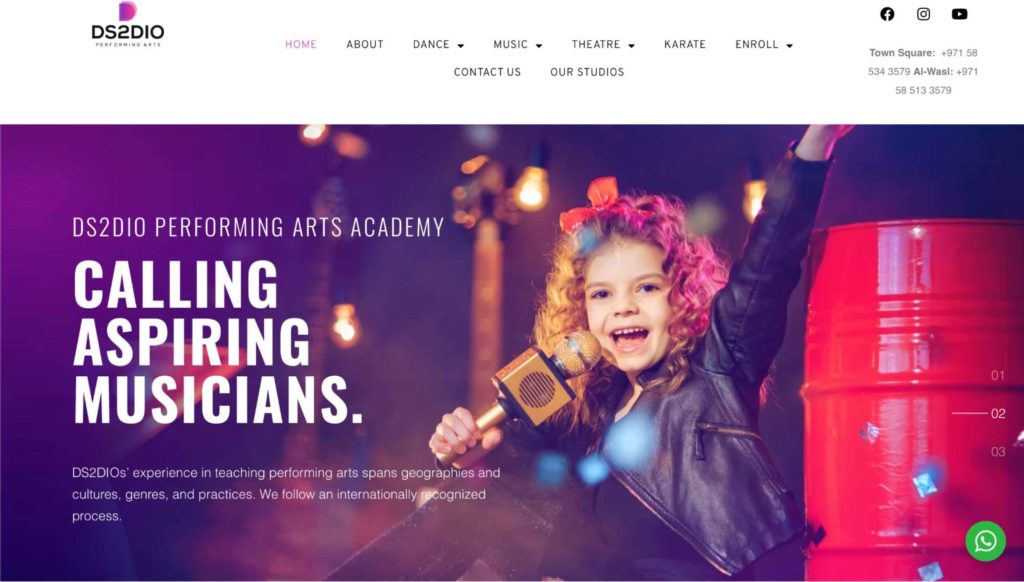The height and width of the screenshot is (582, 1024).
Task: Navigate to Contact Us
Action: 487,72
